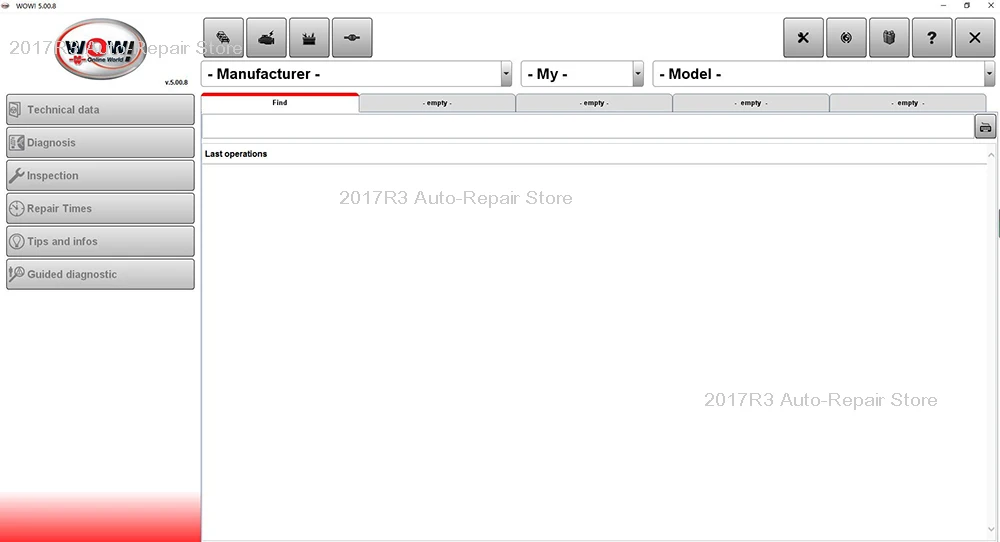Click the connector plug toolbar icon

point(352,38)
